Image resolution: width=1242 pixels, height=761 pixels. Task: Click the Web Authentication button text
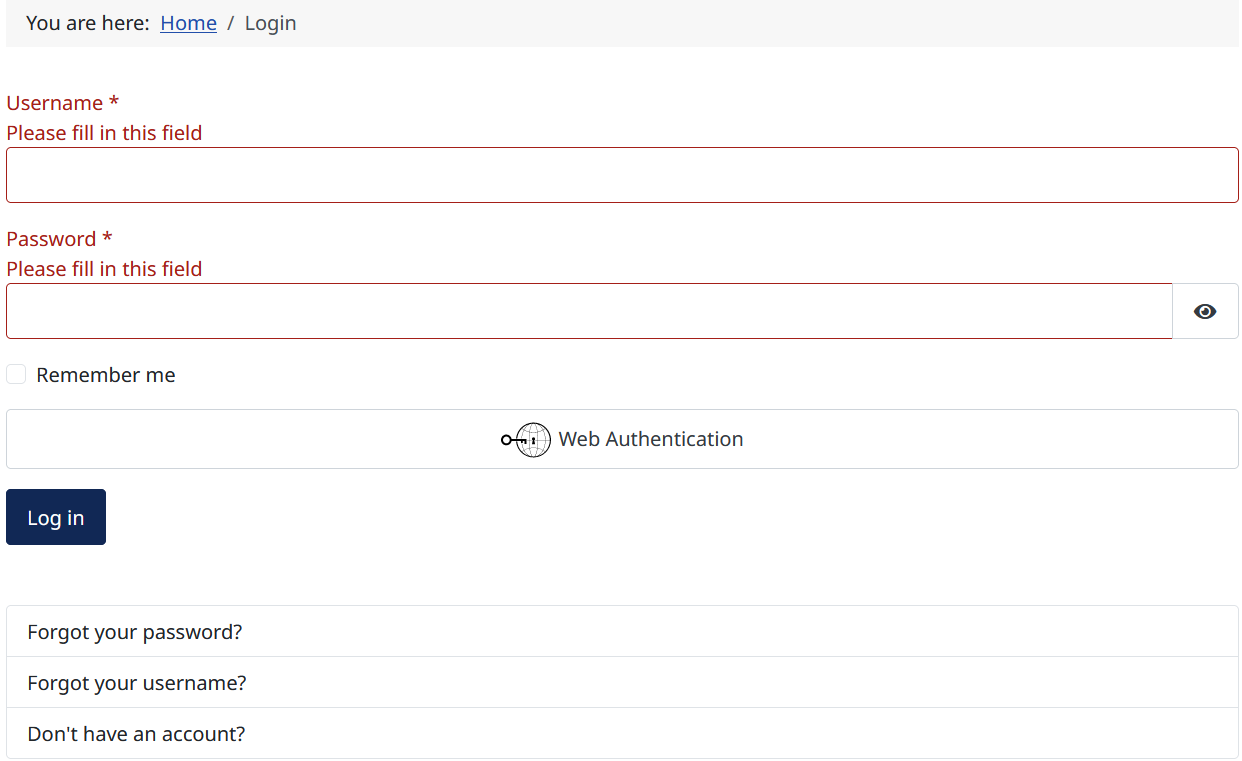650,439
